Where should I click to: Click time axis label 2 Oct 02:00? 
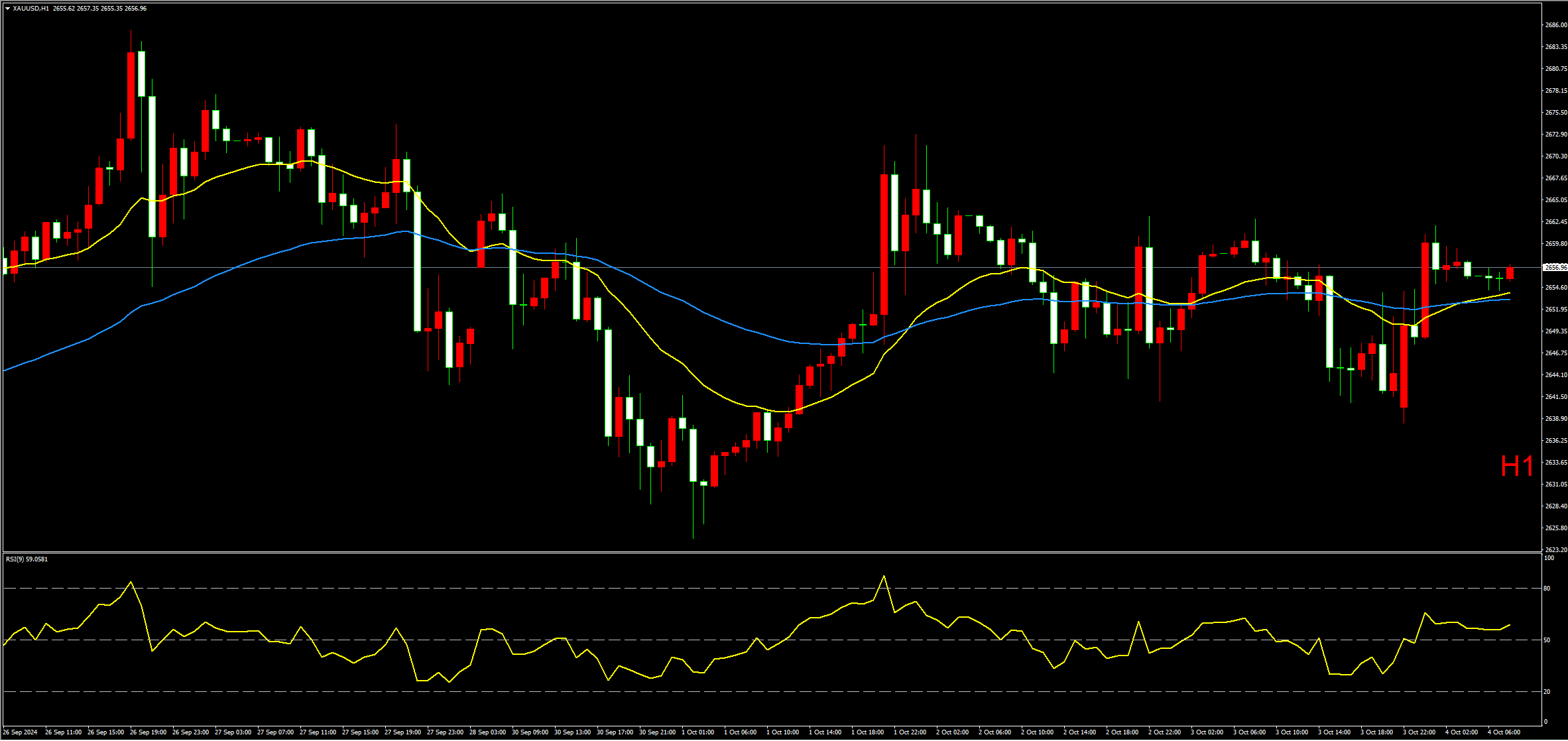(953, 732)
